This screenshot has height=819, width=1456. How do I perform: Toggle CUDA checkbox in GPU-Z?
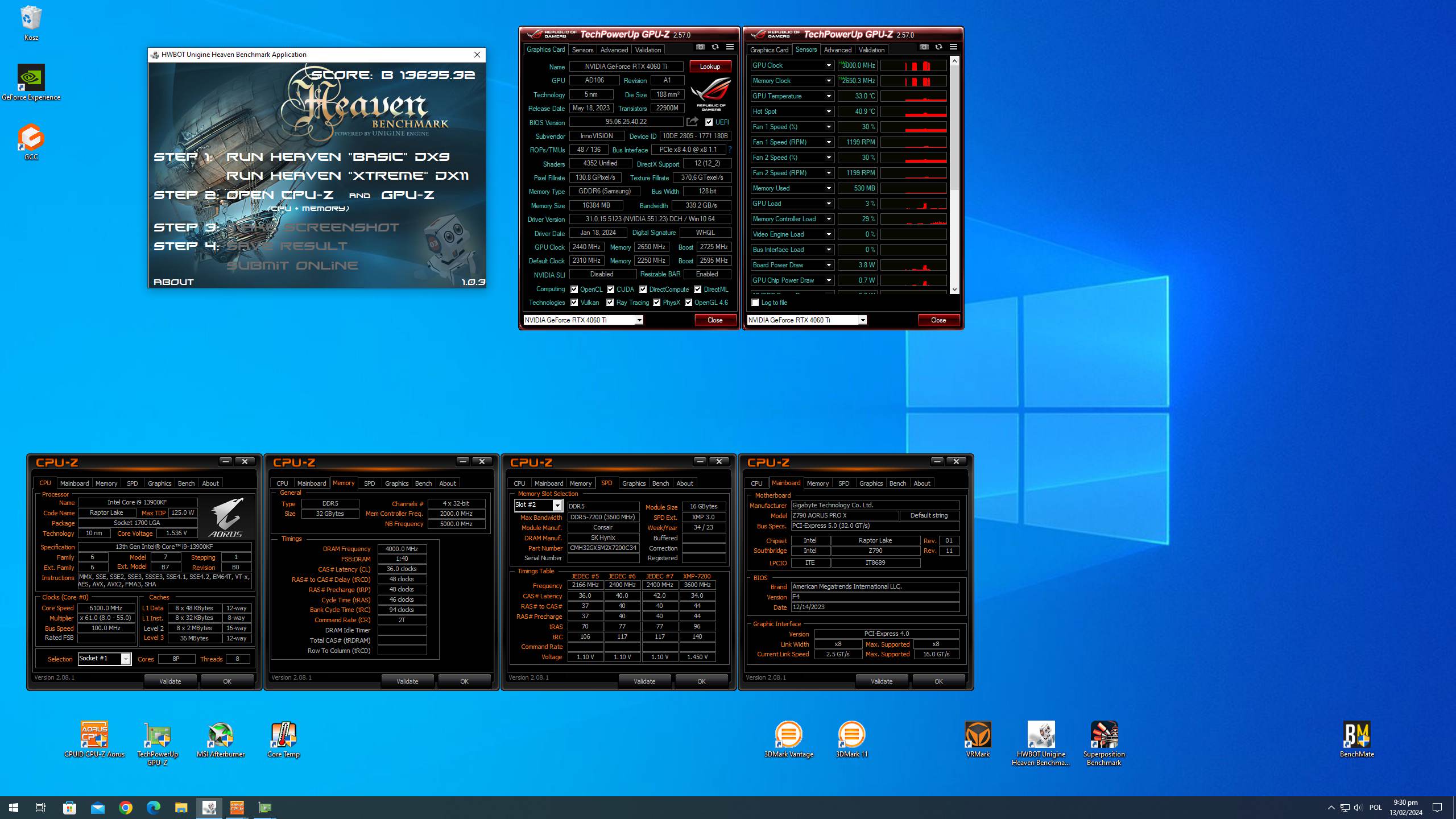coord(610,289)
